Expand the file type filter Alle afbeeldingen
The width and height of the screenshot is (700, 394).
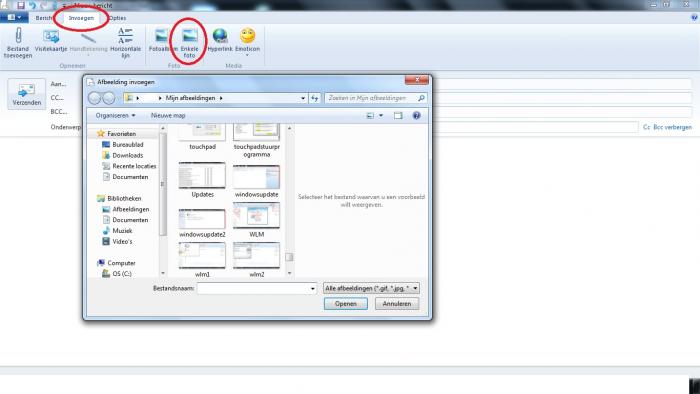[371, 288]
